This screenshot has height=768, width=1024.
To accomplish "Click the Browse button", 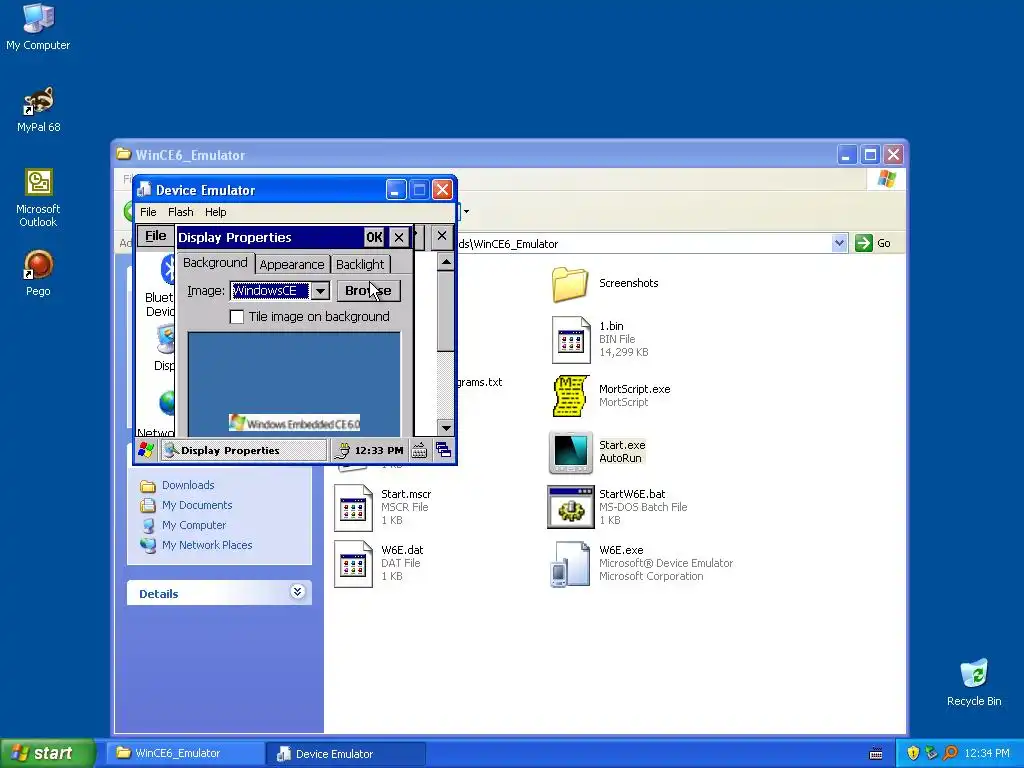I will point(368,291).
